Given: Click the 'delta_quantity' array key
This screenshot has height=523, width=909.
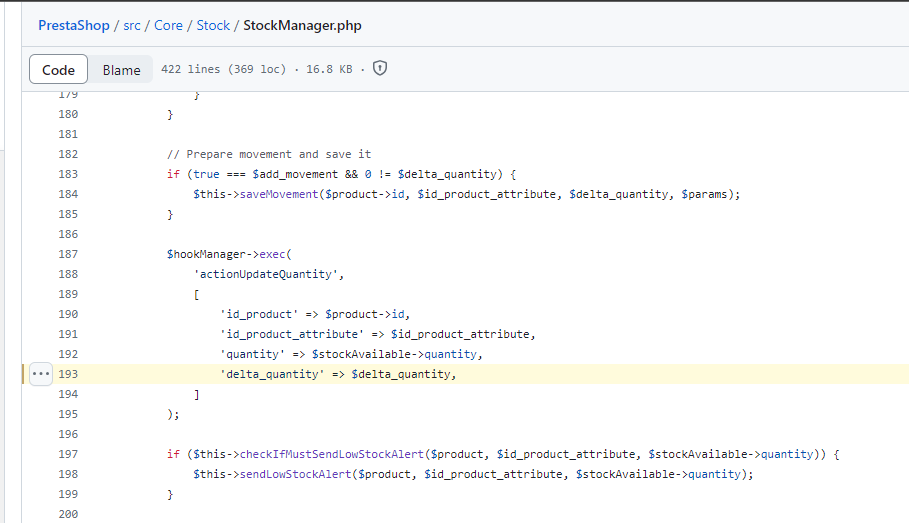Looking at the screenshot, I should pos(272,374).
